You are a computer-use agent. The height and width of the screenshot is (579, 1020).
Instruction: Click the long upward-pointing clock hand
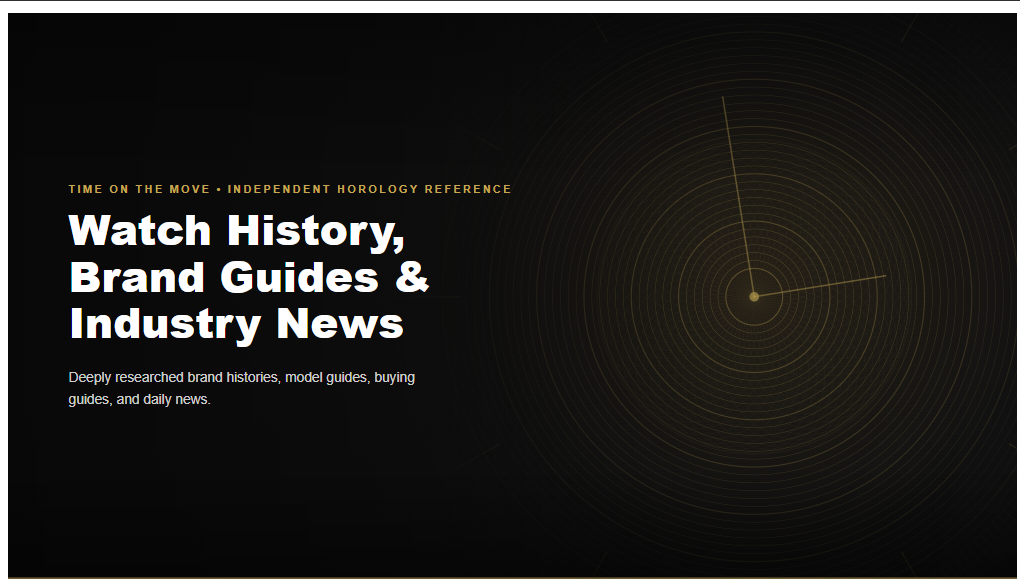[738, 196]
